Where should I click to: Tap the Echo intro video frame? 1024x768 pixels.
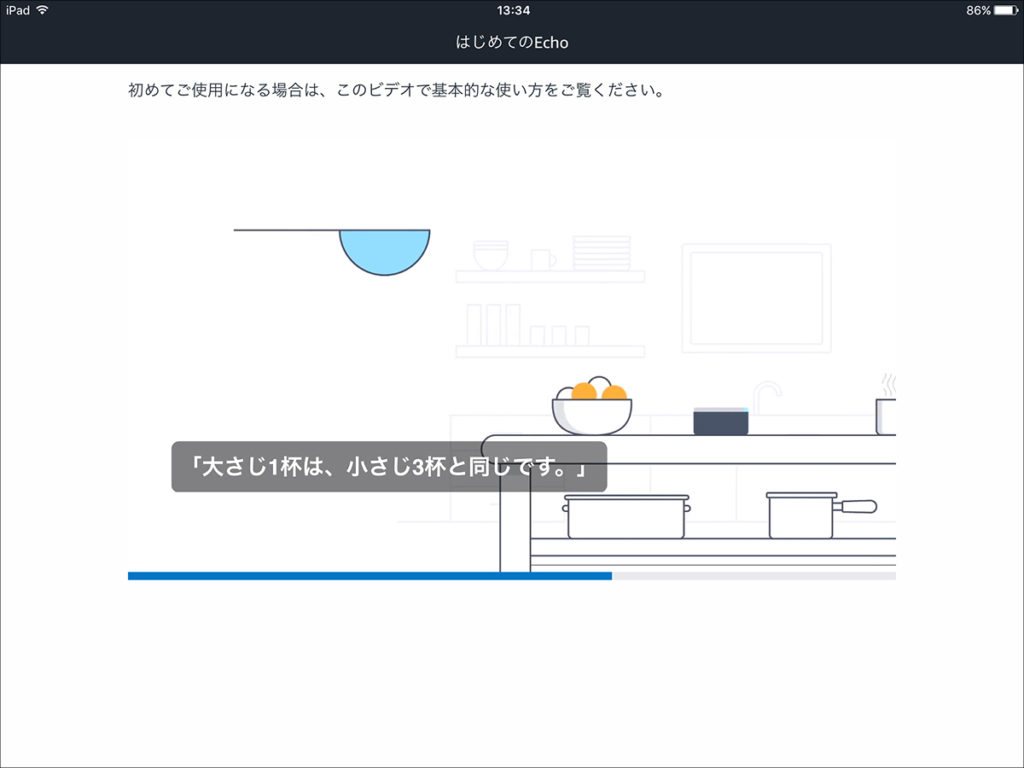[511, 358]
